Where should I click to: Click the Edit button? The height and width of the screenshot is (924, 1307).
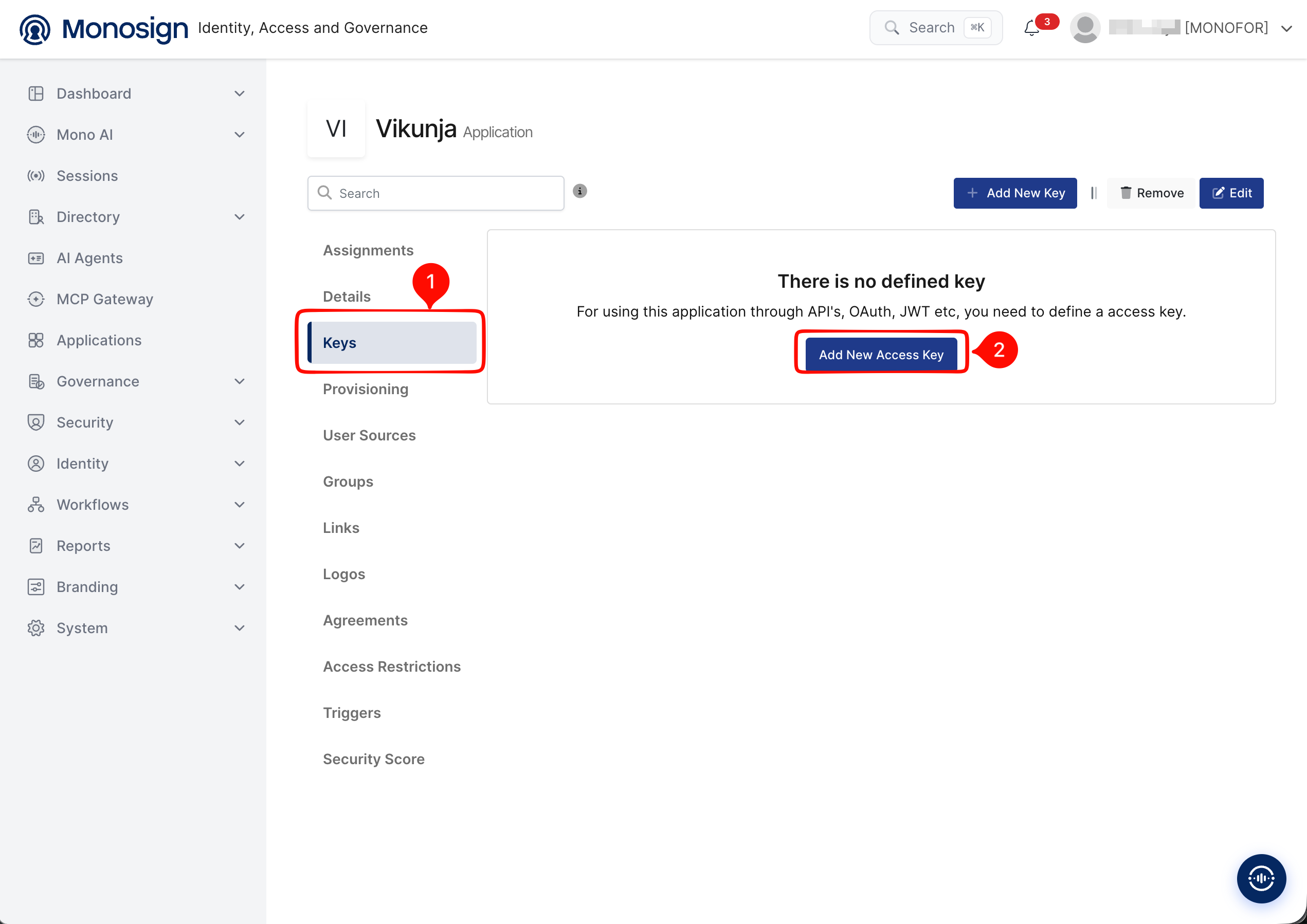click(1231, 193)
